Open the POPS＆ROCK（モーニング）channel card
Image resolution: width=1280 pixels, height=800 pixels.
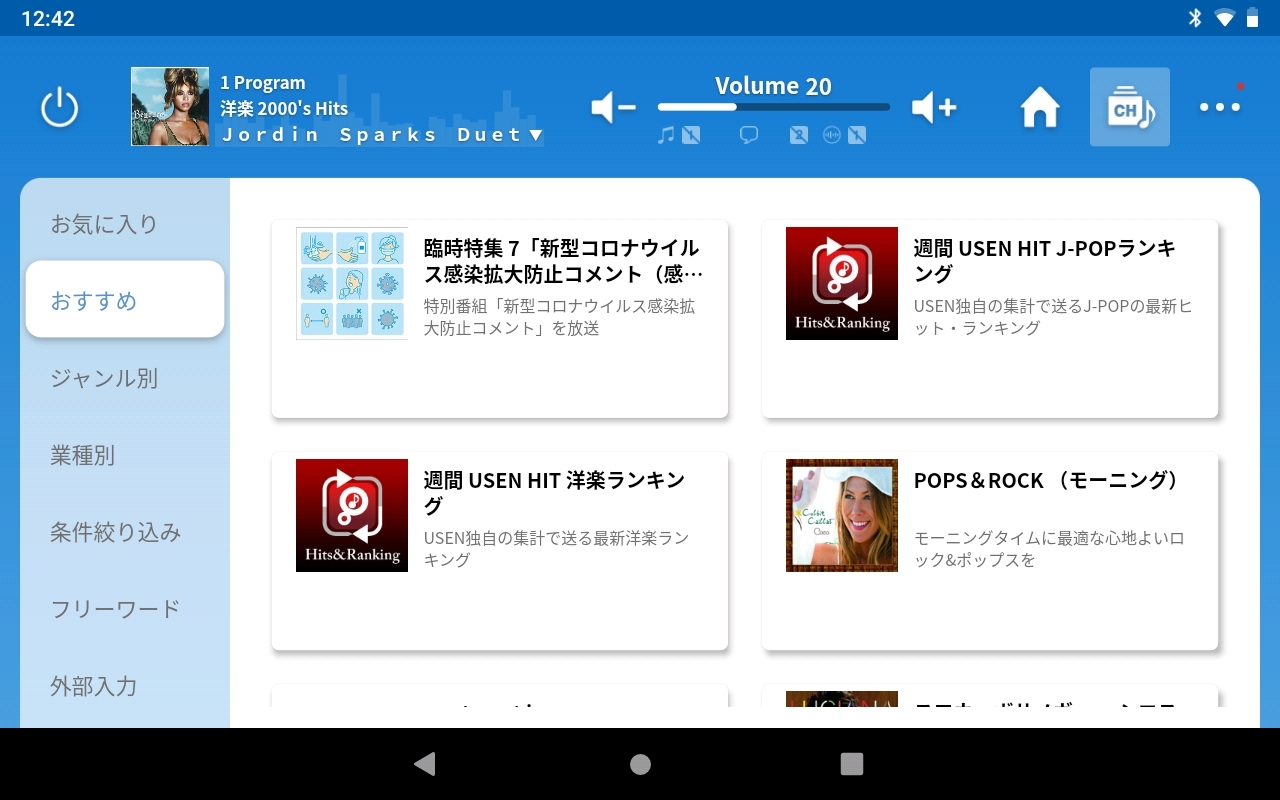point(990,550)
